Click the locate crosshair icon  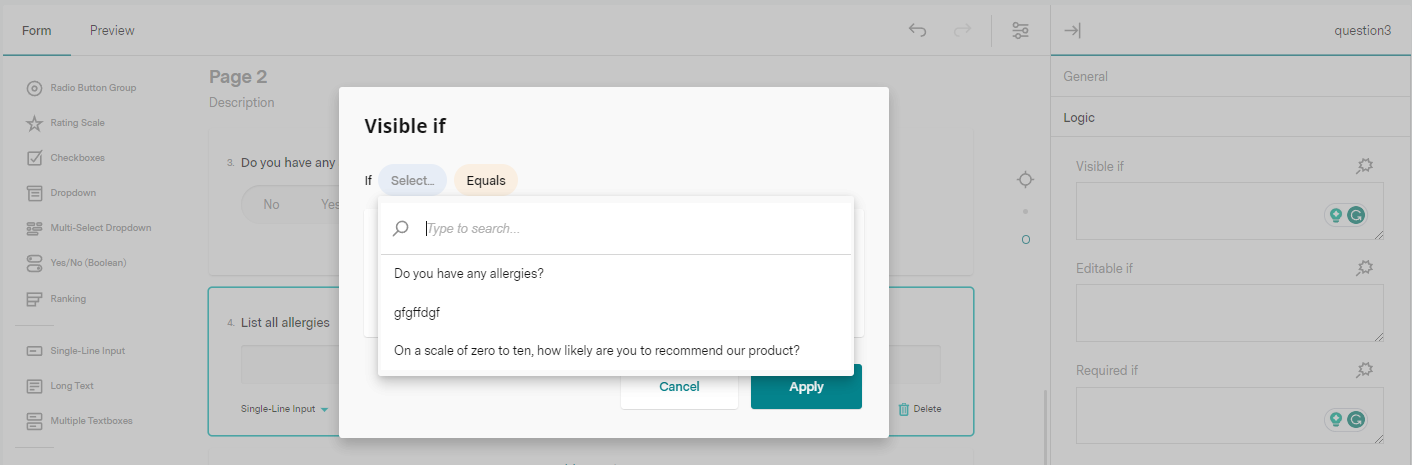(x=1025, y=180)
